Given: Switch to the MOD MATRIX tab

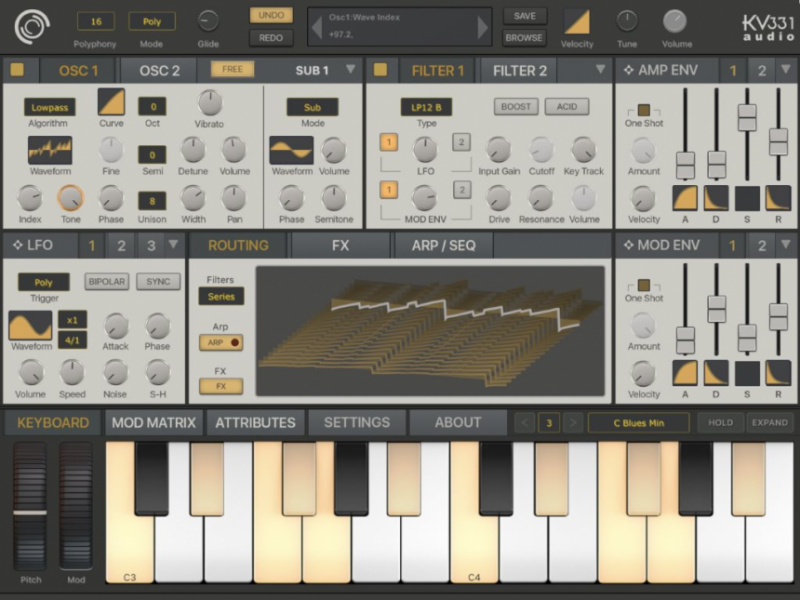Looking at the screenshot, I should pos(153,423).
